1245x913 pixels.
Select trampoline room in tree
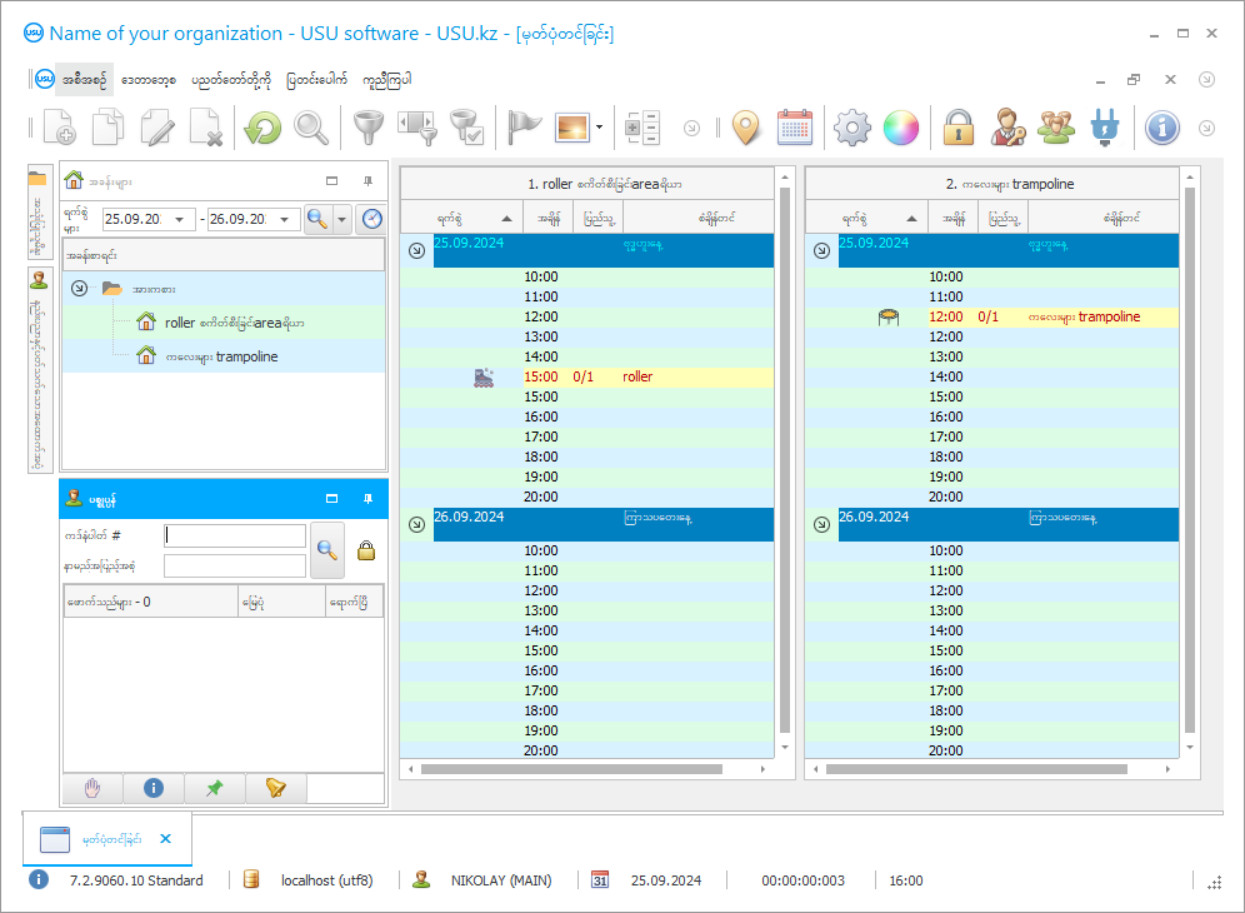(x=223, y=356)
